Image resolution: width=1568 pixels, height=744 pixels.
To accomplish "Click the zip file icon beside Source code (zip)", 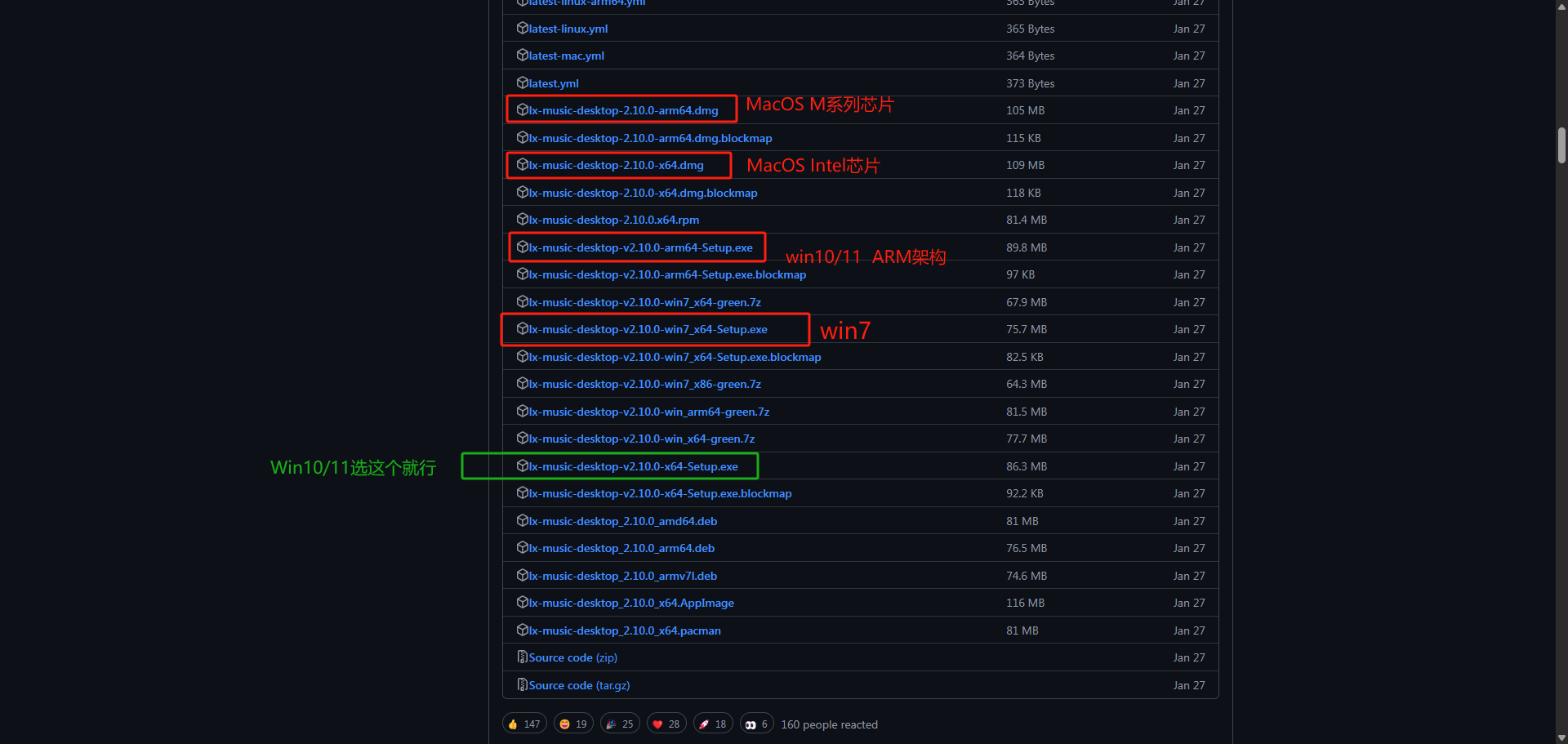I will coord(523,657).
